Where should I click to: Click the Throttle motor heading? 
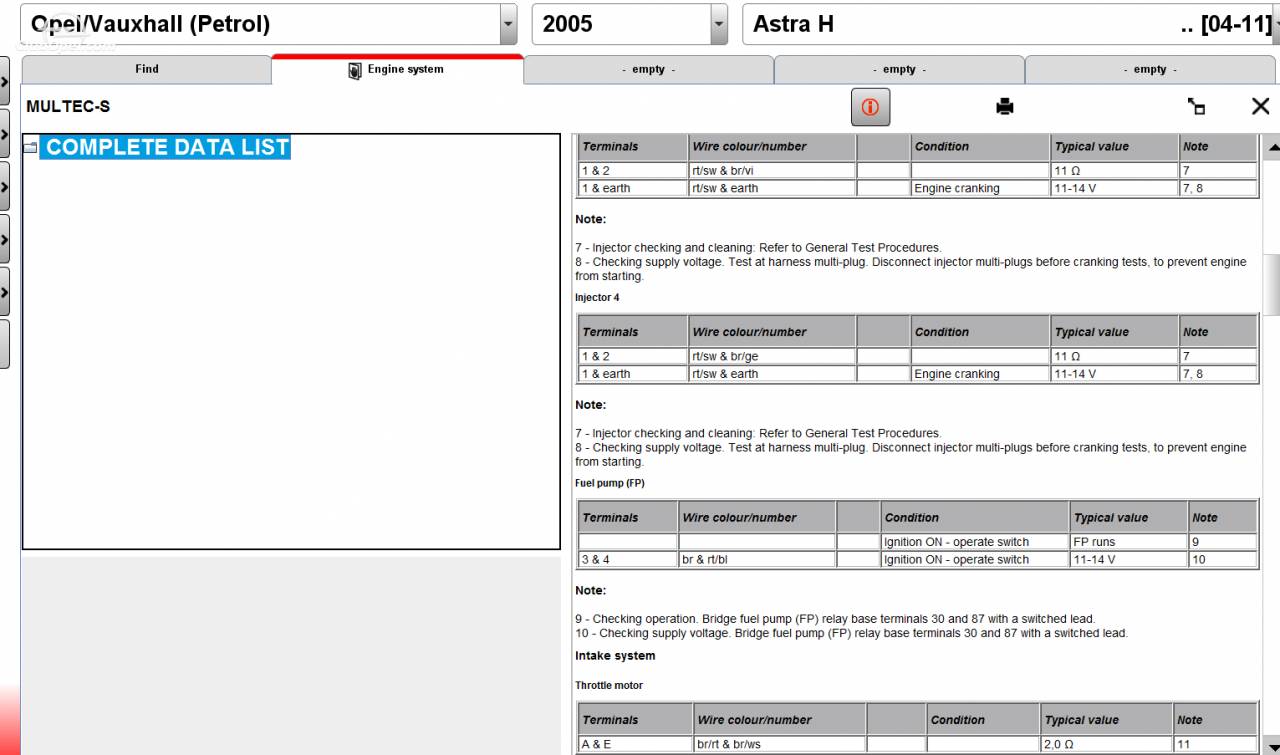tap(609, 685)
